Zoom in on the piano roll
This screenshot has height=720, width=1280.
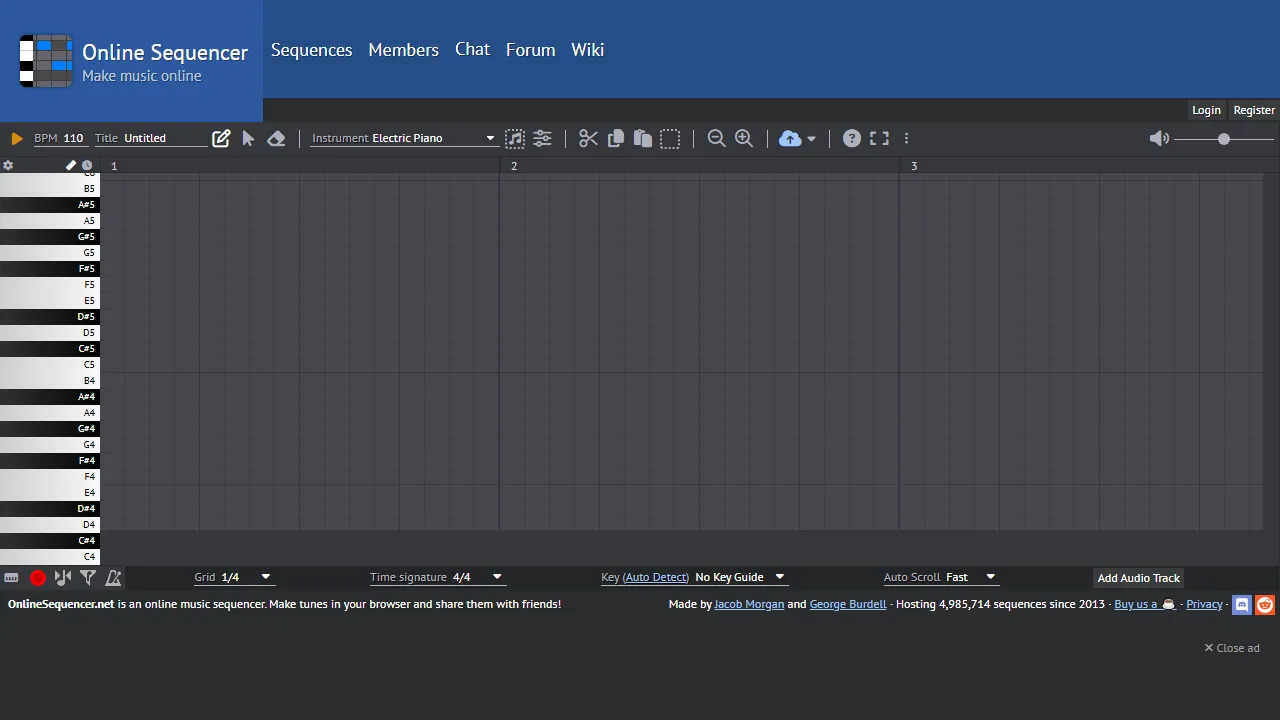pos(743,138)
